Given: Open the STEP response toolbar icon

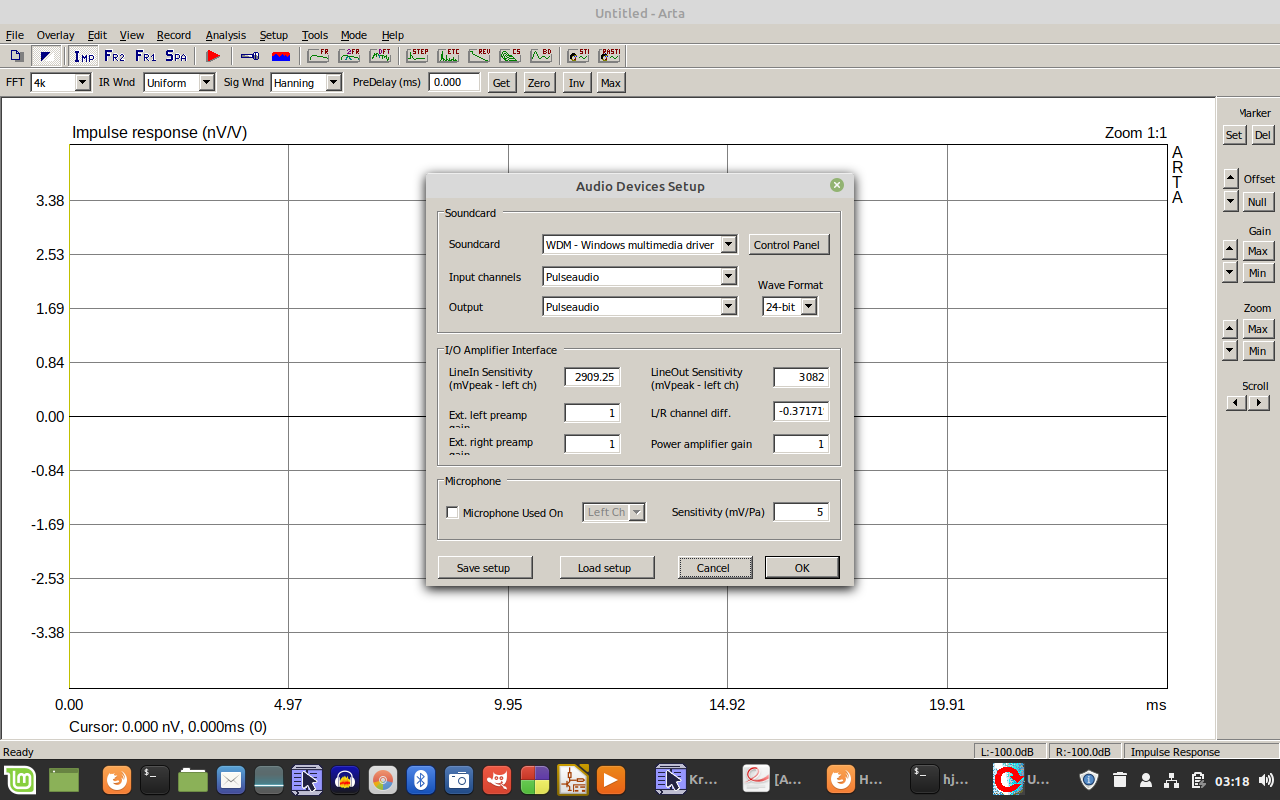Looking at the screenshot, I should pyautogui.click(x=417, y=56).
